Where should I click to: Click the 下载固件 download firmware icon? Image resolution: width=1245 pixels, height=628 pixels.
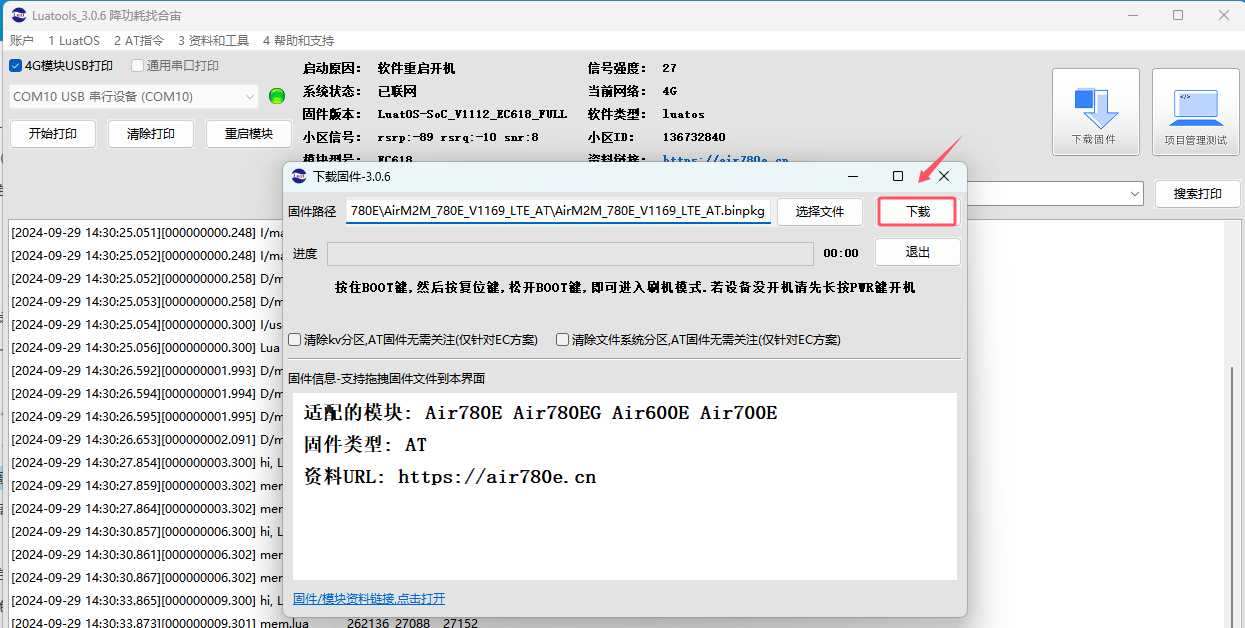(1095, 112)
